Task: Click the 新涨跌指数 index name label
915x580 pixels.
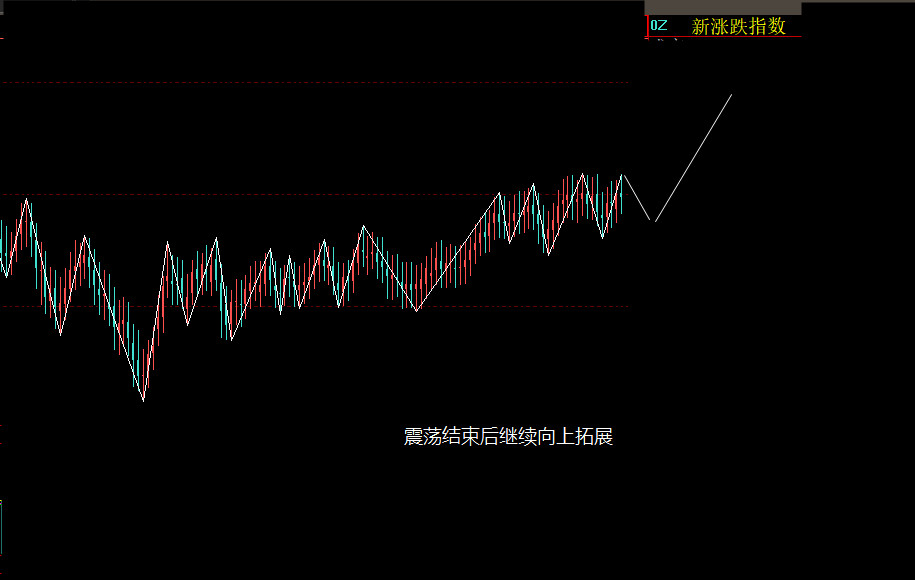Action: coord(738,26)
